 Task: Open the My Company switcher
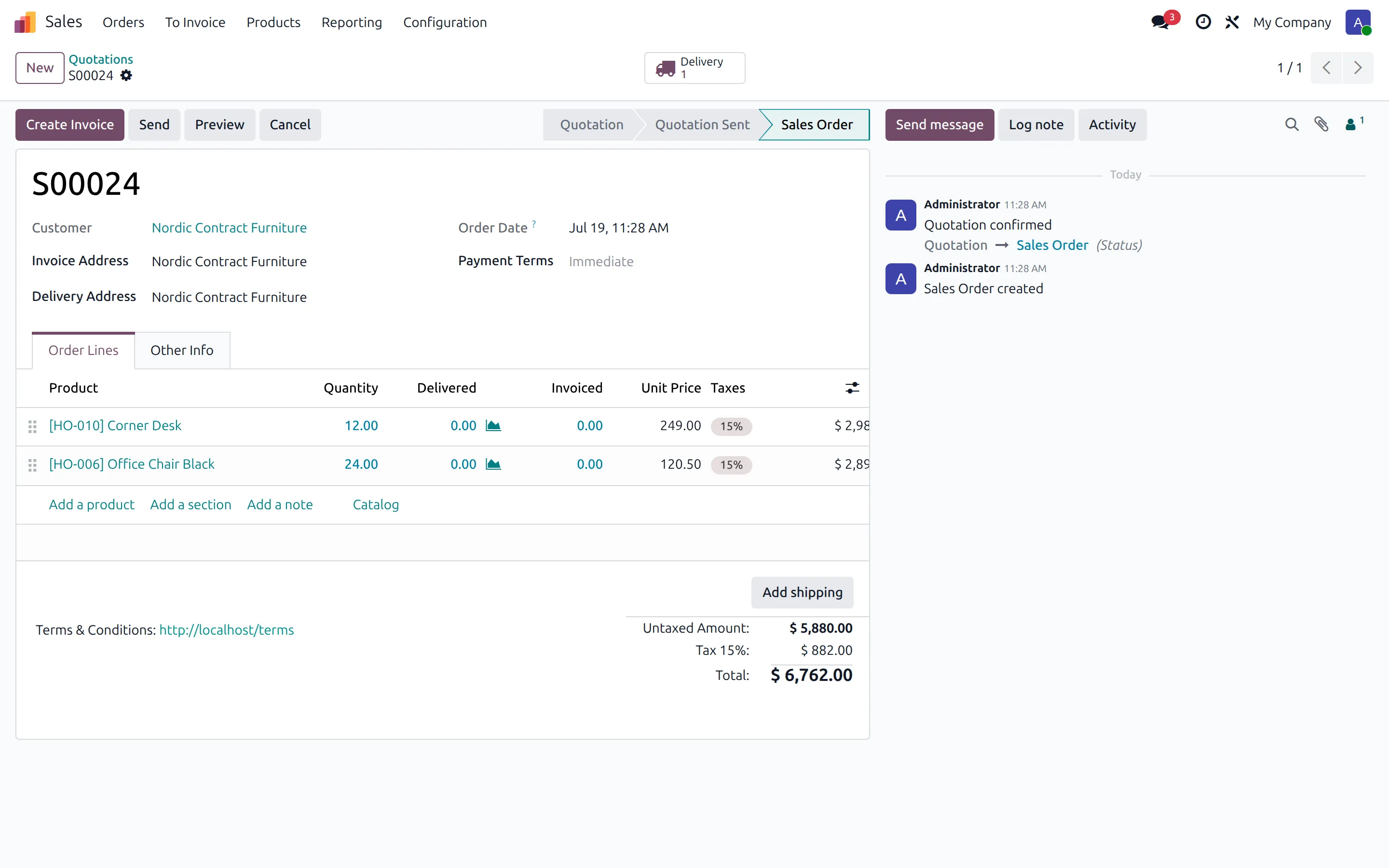(x=1292, y=22)
